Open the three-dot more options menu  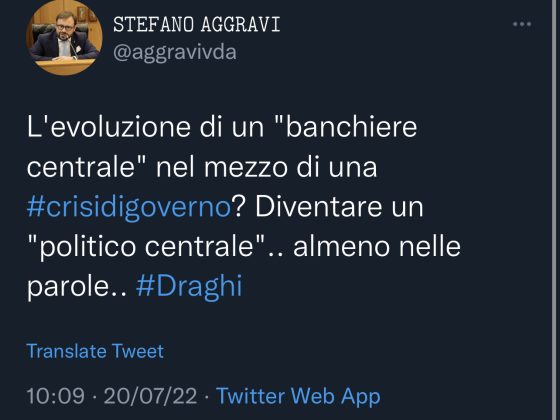click(522, 24)
